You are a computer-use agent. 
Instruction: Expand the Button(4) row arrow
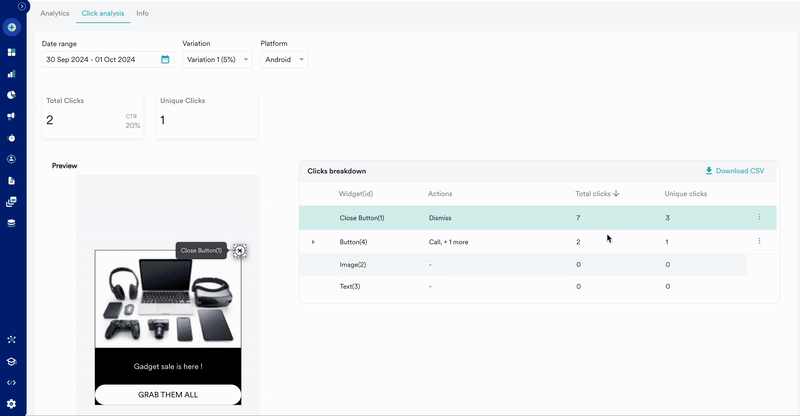pos(313,242)
